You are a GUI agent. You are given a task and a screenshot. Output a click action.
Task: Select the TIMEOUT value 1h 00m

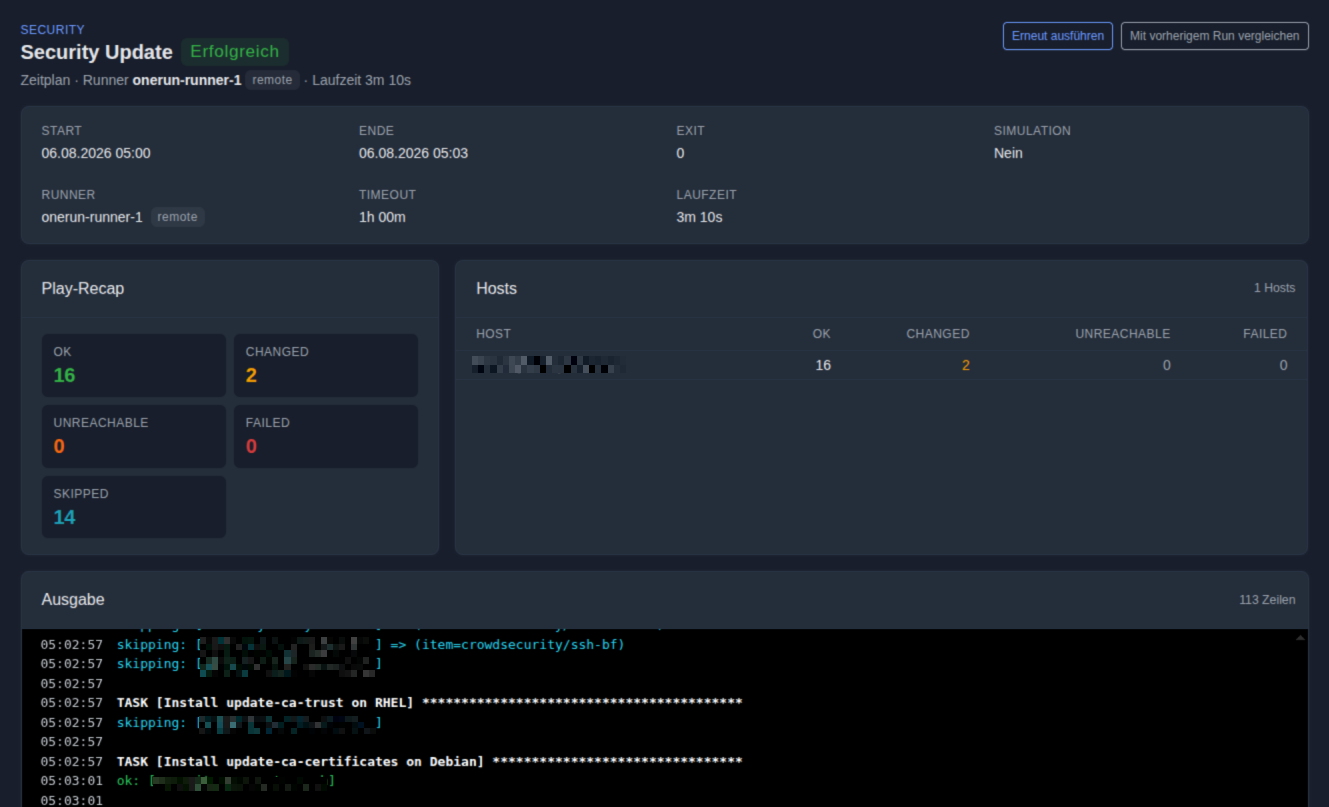point(382,217)
